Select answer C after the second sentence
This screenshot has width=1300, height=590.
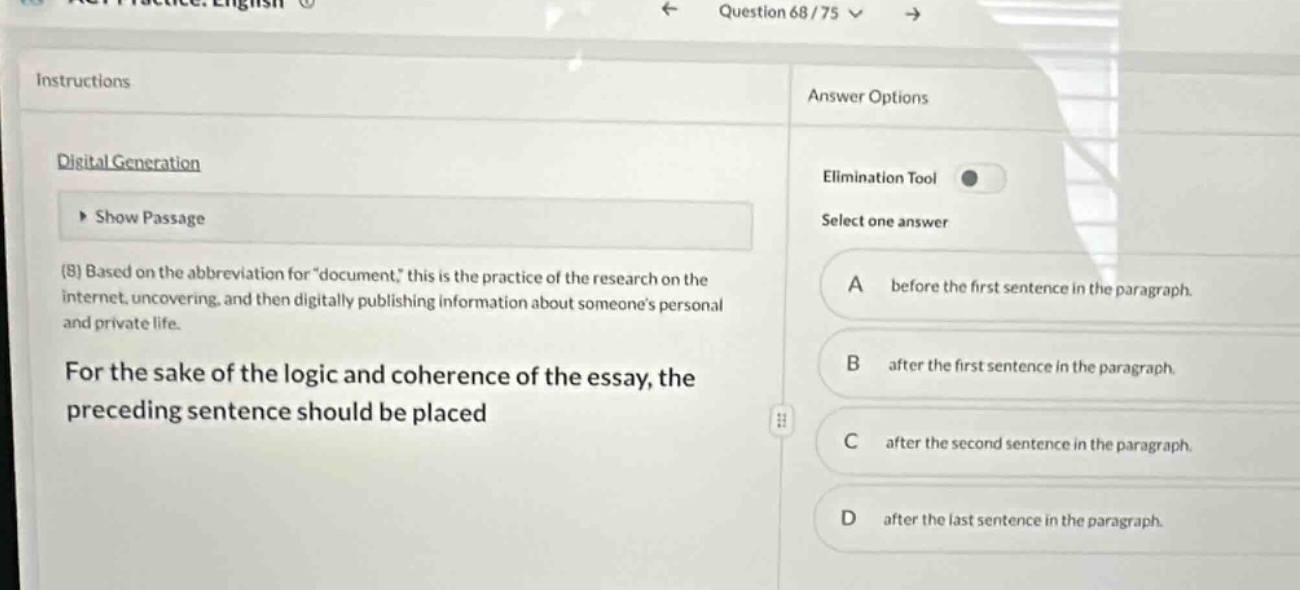pos(1057,443)
